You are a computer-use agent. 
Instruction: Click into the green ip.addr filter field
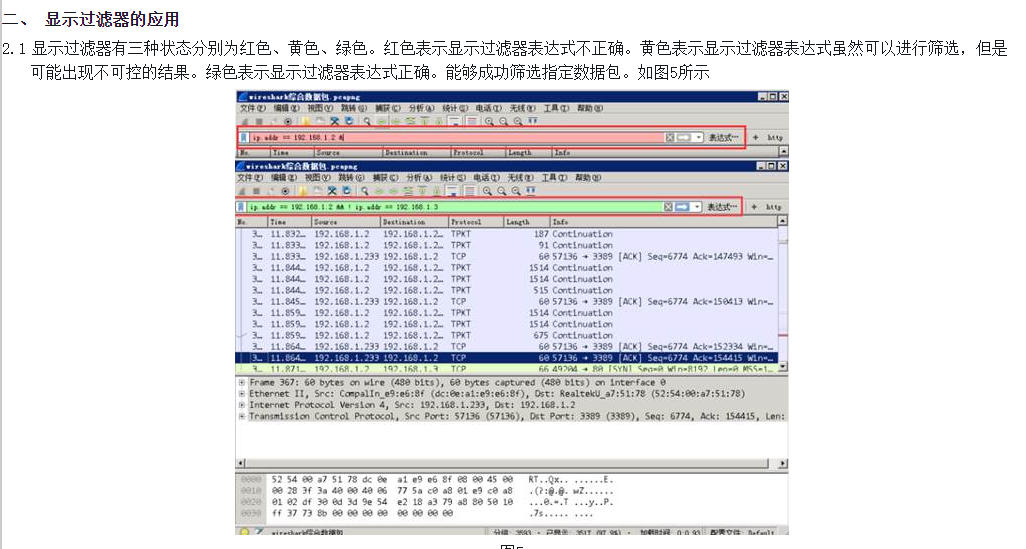[x=455, y=207]
